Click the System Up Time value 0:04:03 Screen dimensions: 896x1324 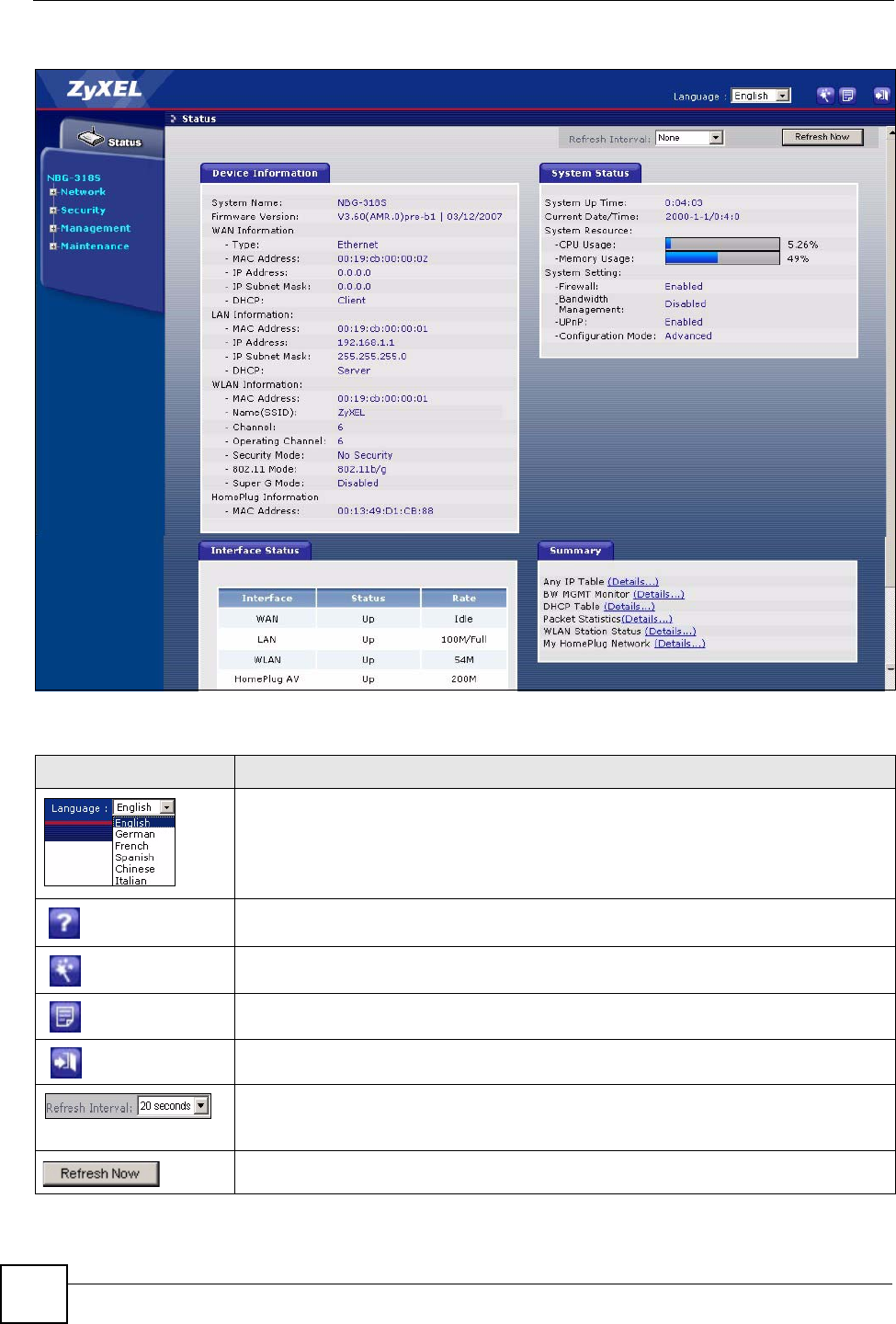(684, 203)
